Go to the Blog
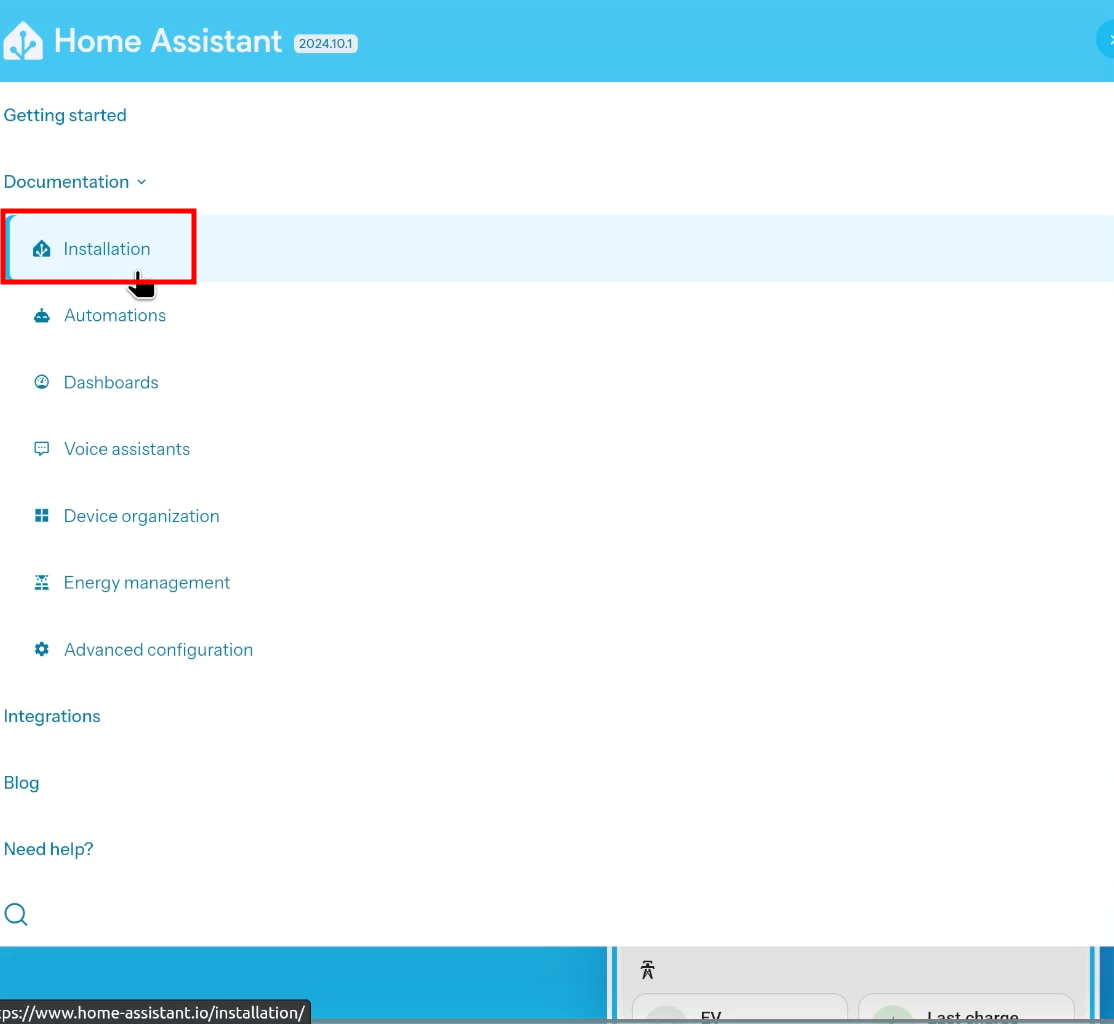1114x1024 pixels. point(21,783)
